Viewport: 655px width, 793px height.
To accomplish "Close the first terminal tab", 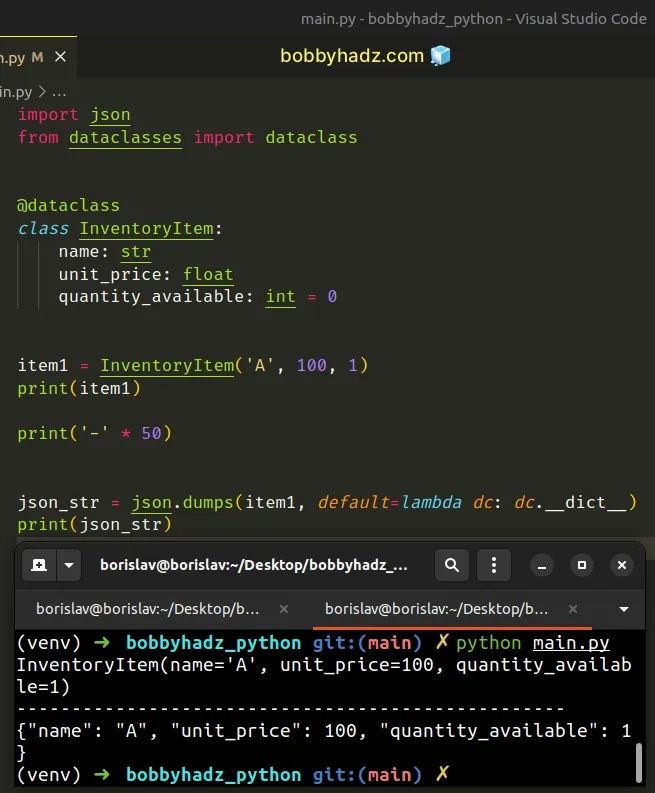I will tap(284, 609).
